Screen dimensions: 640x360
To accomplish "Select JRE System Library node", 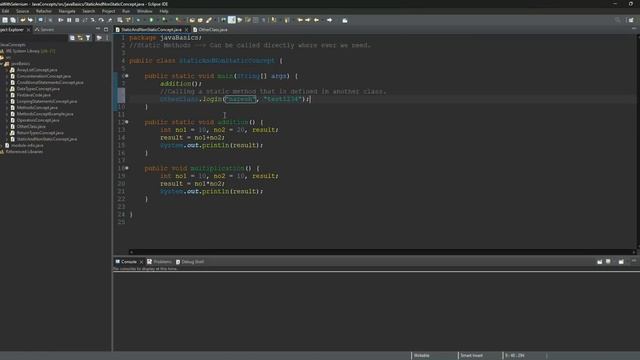I will coord(28,51).
